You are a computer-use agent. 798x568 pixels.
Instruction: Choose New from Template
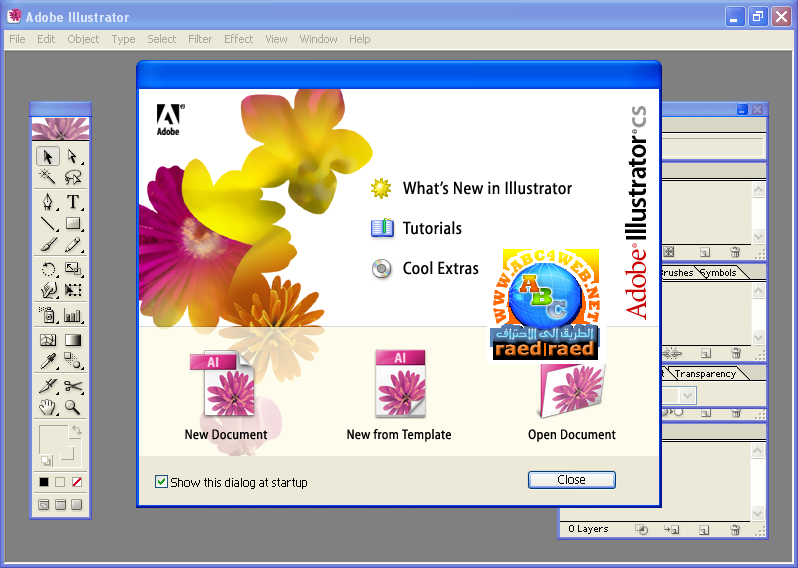[x=399, y=395]
